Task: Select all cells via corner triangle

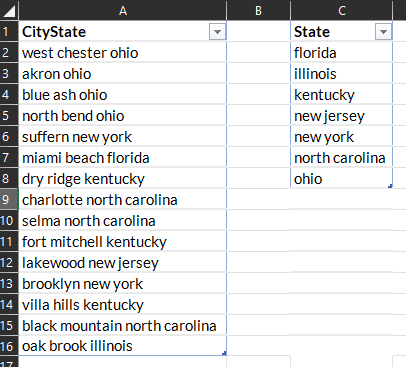Action: click(x=9, y=11)
